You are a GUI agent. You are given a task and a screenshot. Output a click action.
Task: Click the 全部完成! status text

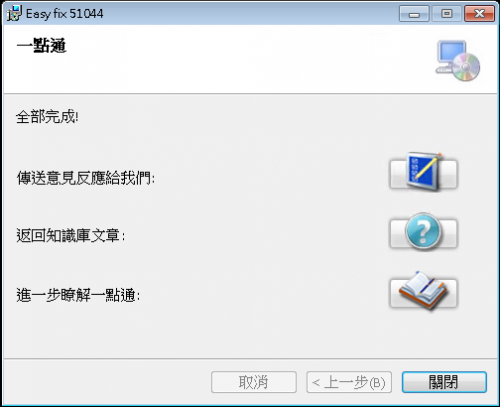click(47, 117)
